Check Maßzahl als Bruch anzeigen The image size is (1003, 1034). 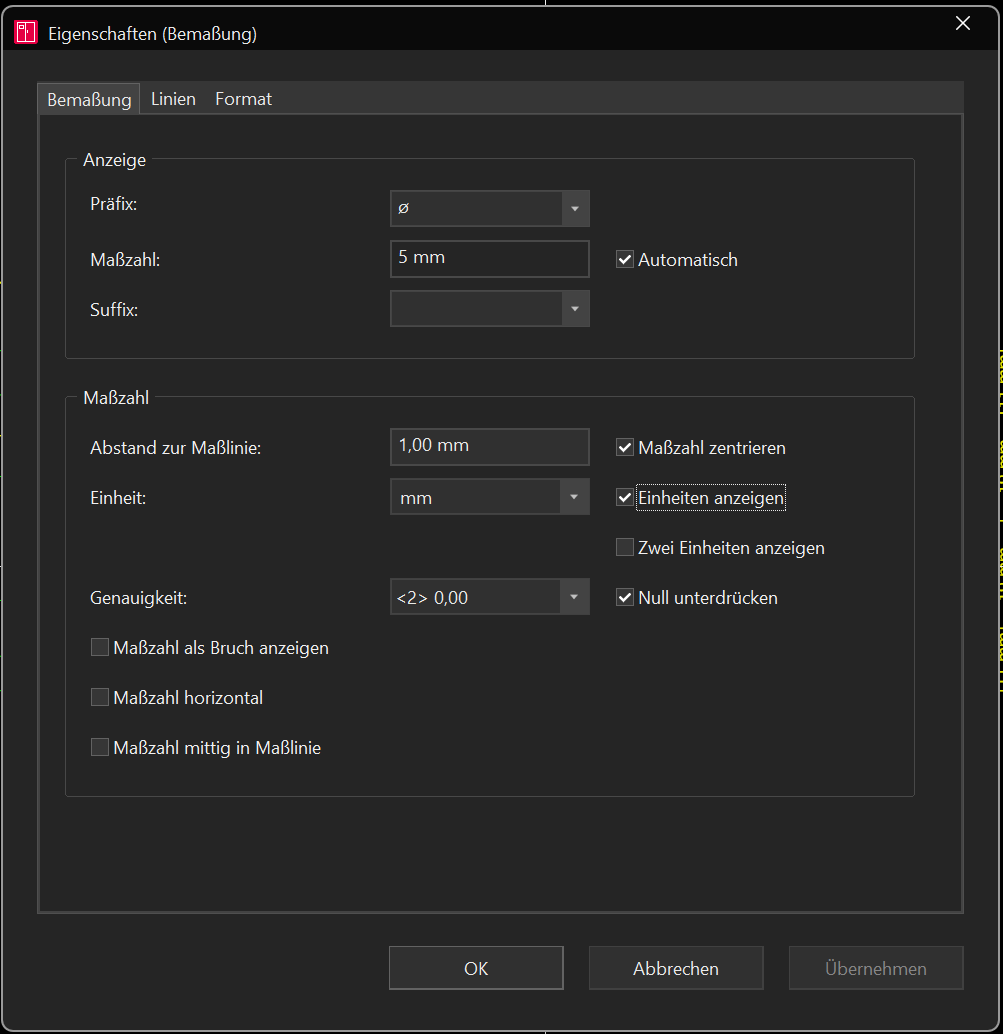100,648
